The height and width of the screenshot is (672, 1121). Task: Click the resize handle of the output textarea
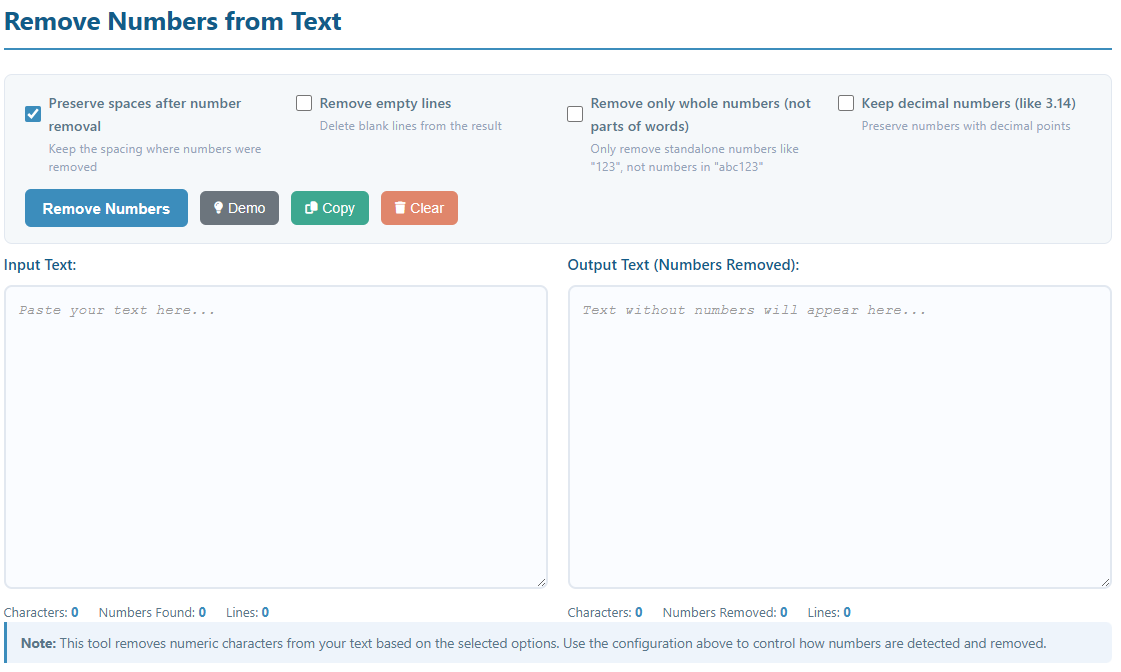click(x=1104, y=581)
